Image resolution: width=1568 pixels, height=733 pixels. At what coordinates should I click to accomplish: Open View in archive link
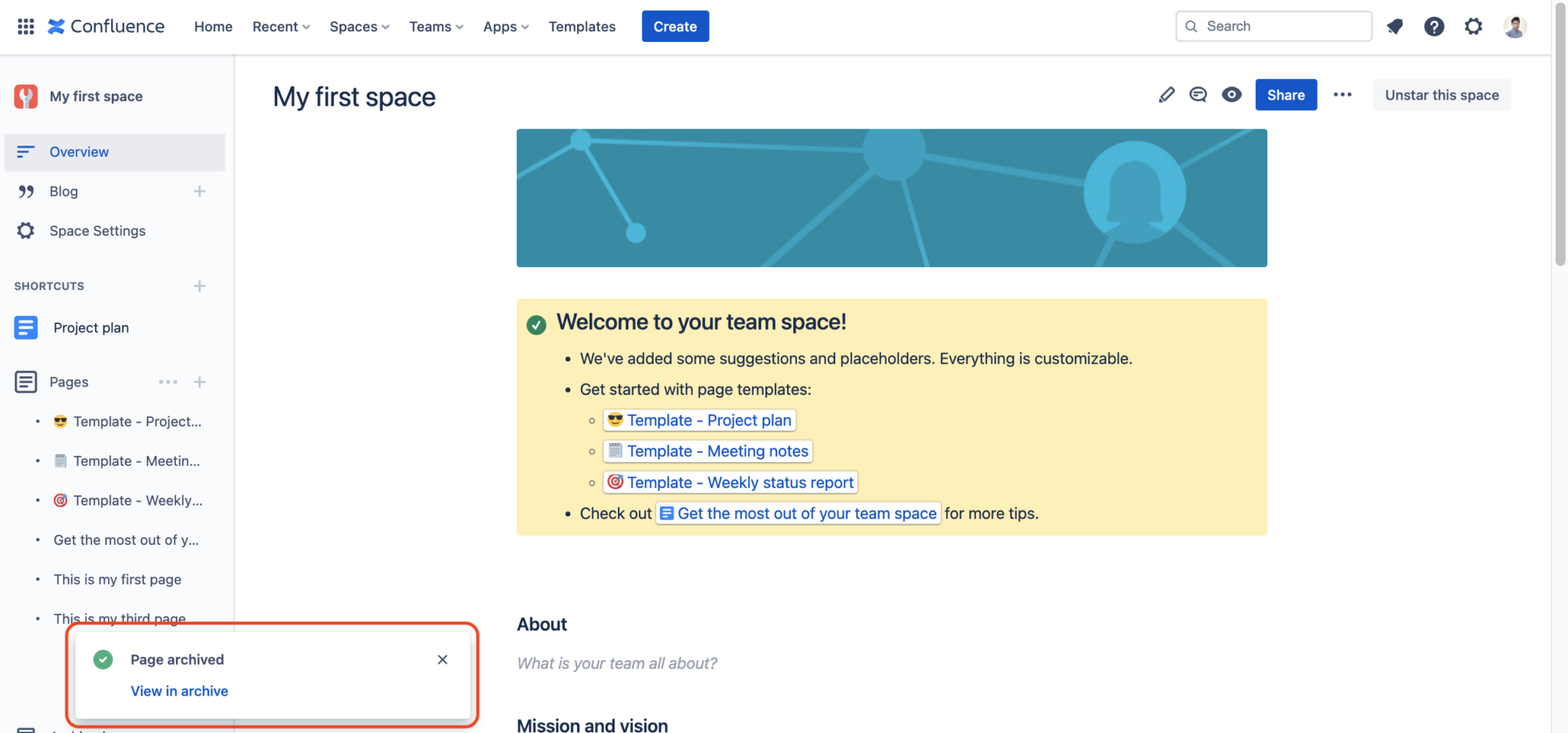[x=178, y=690]
